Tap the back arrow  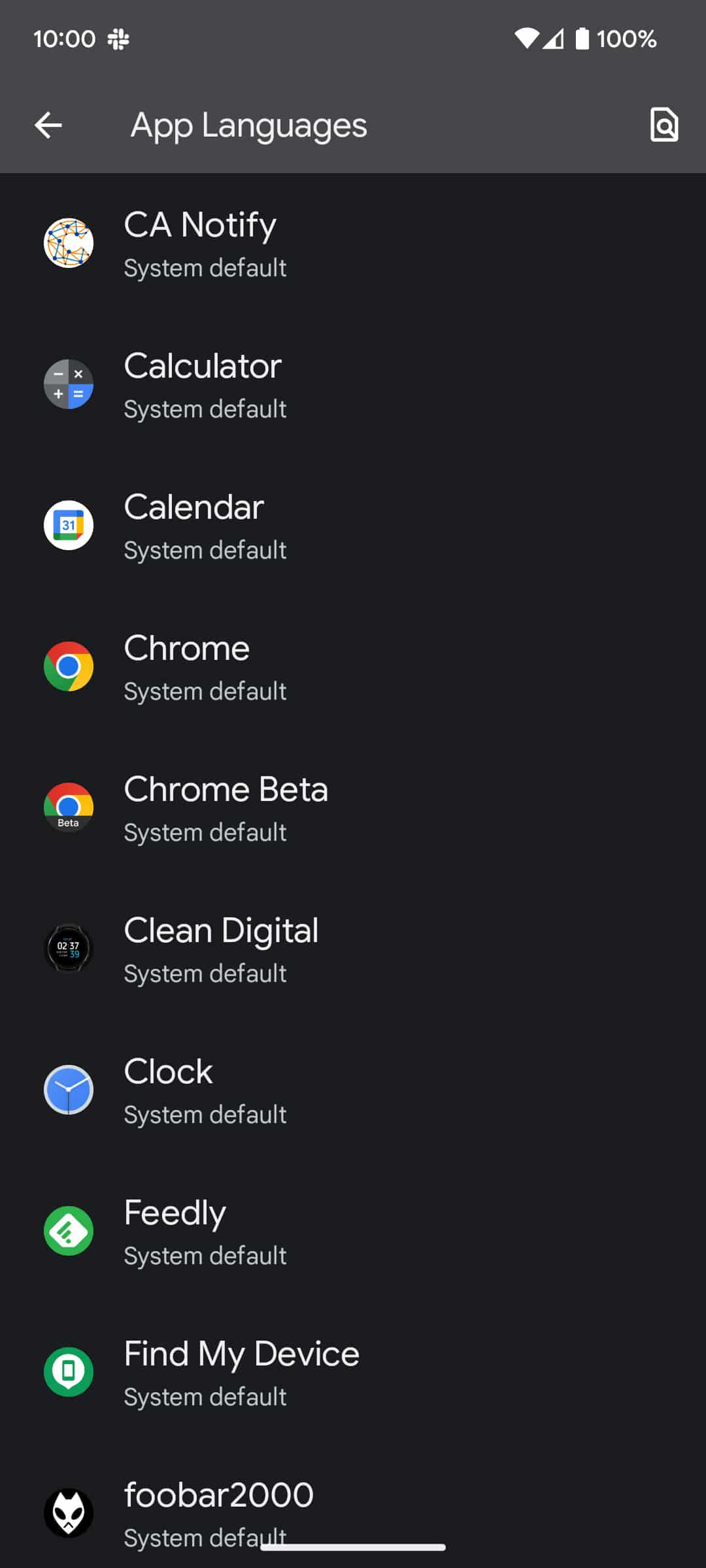48,125
